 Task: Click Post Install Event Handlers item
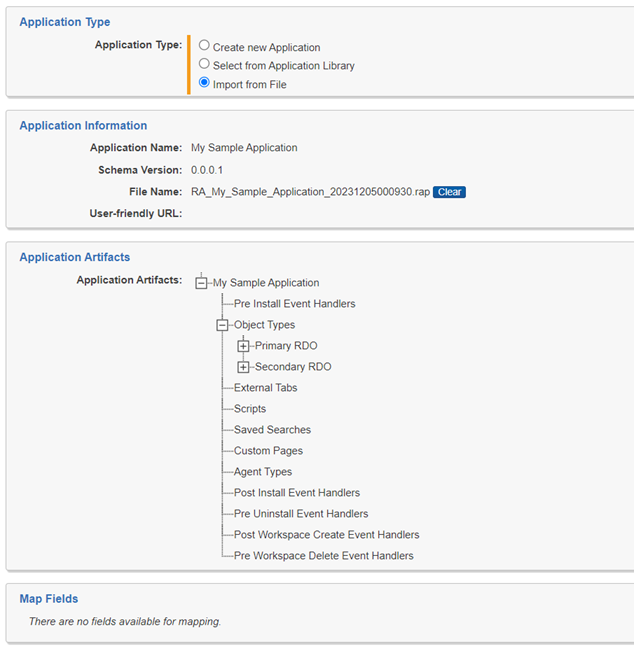[297, 493]
